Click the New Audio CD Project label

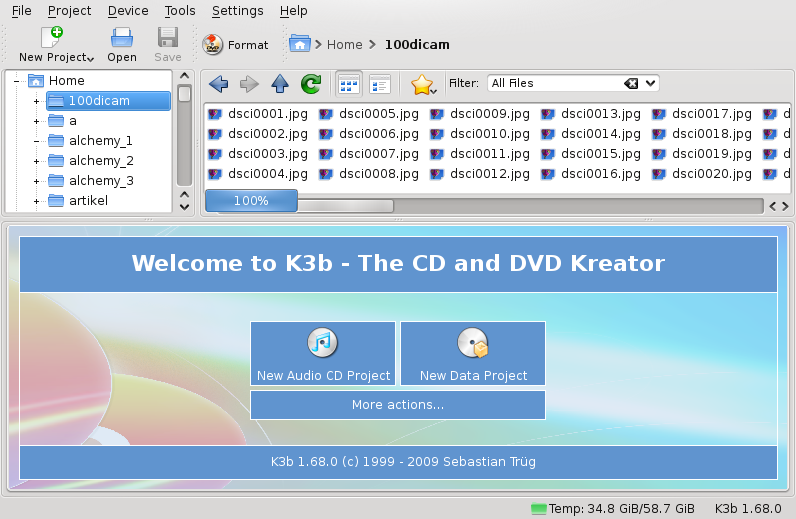pyautogui.click(x=323, y=376)
